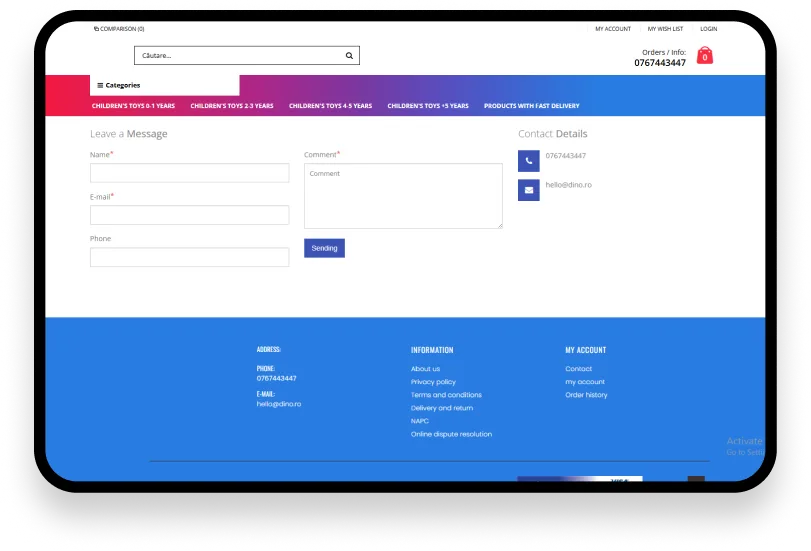Click the Login link
The height and width of the screenshot is (551, 811).
coord(709,29)
